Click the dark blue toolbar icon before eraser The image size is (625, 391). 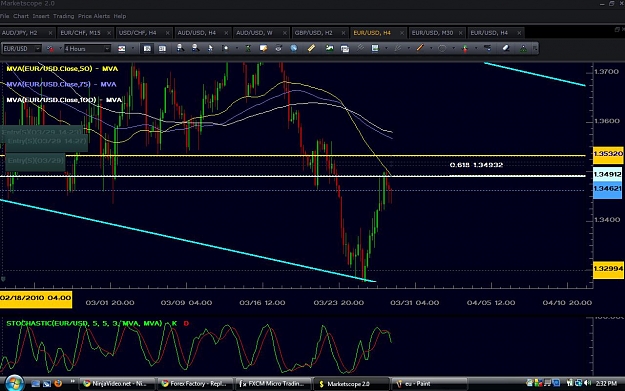pos(487,48)
